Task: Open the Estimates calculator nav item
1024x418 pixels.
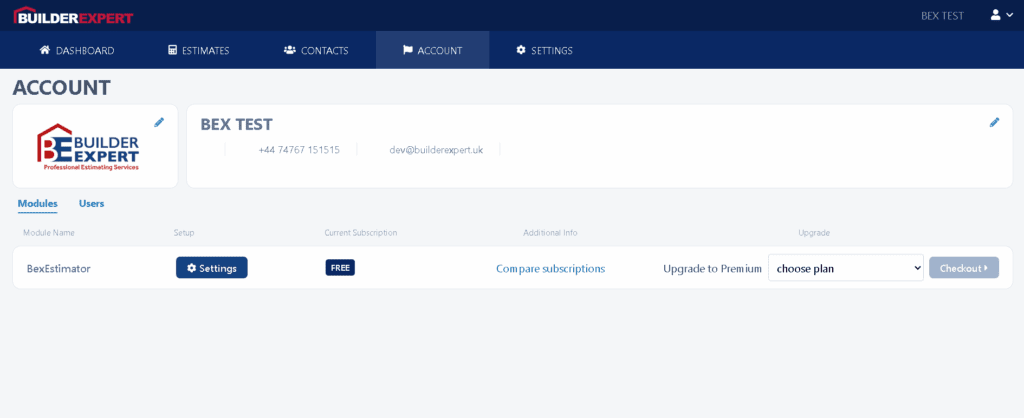Action: [x=199, y=50]
